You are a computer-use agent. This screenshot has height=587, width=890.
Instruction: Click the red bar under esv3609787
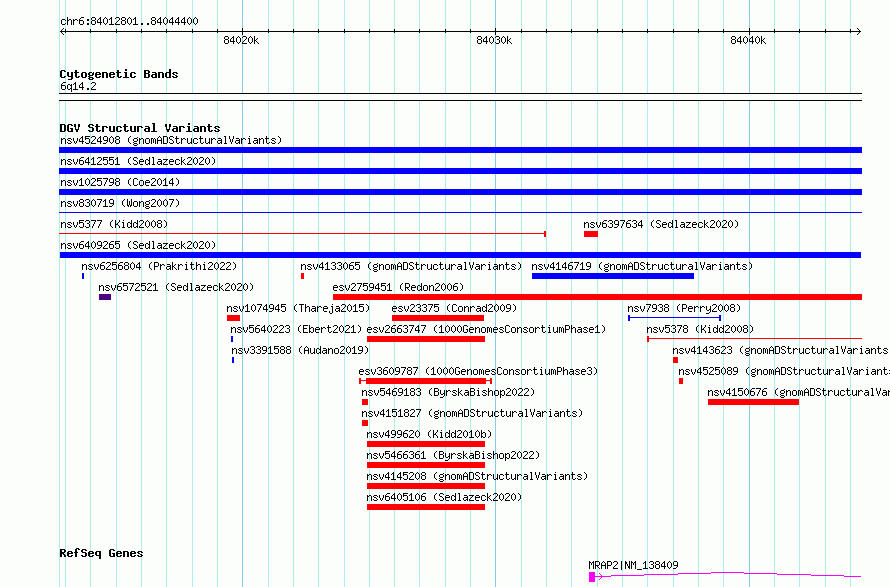point(426,381)
